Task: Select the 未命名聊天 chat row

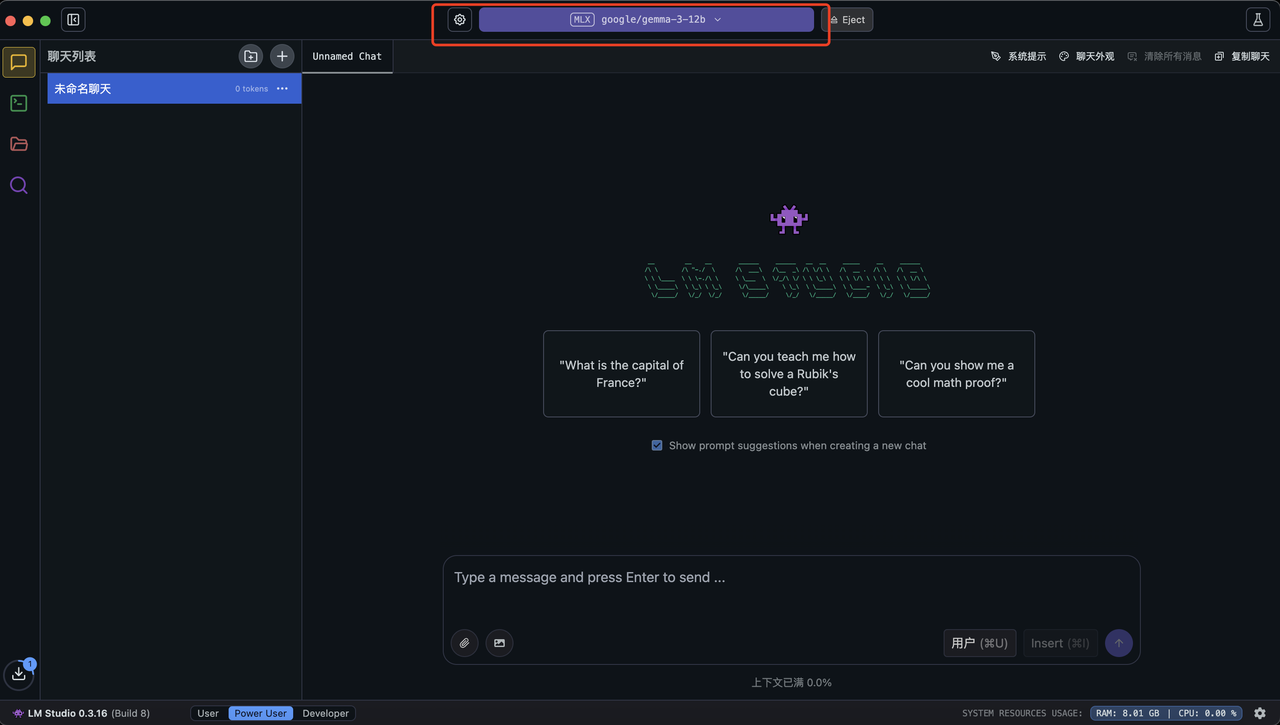Action: [x=174, y=89]
